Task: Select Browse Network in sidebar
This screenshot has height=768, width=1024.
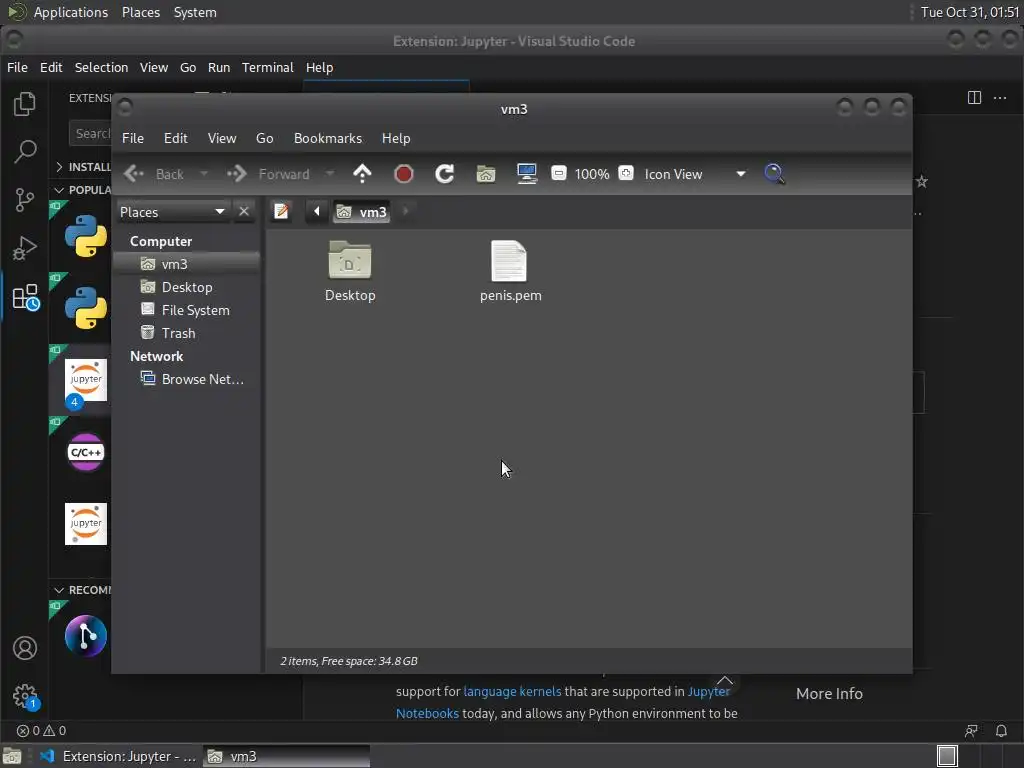Action: pyautogui.click(x=187, y=379)
